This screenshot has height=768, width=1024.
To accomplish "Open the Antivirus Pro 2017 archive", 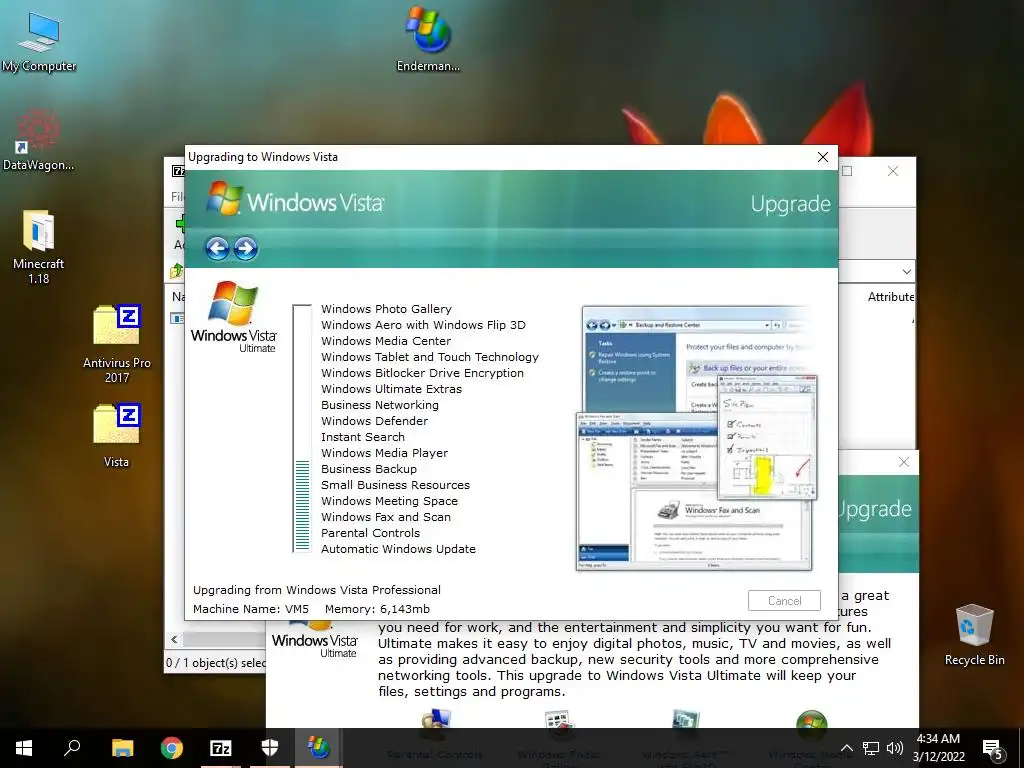I will point(117,345).
